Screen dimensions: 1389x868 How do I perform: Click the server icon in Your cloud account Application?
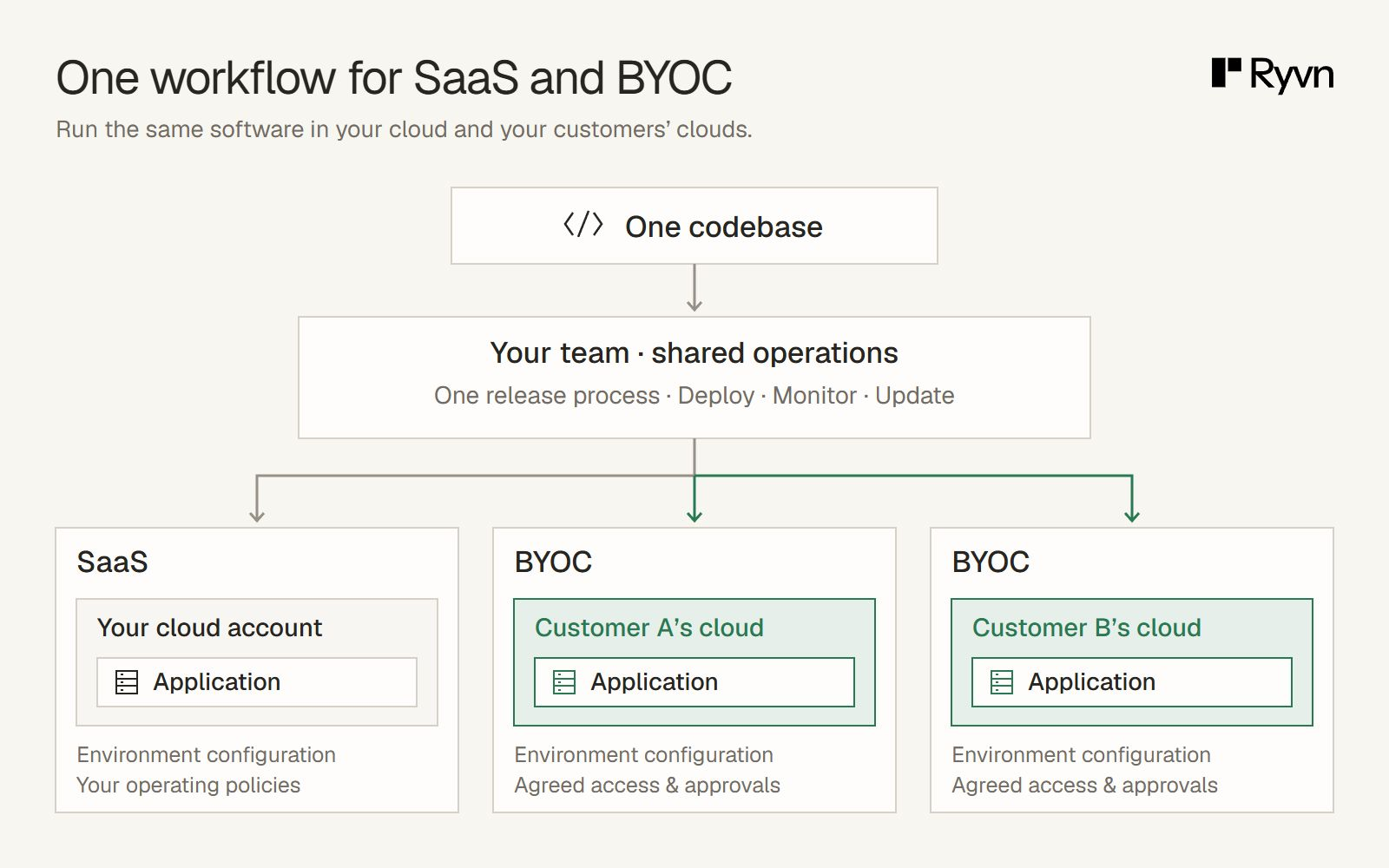(x=127, y=682)
